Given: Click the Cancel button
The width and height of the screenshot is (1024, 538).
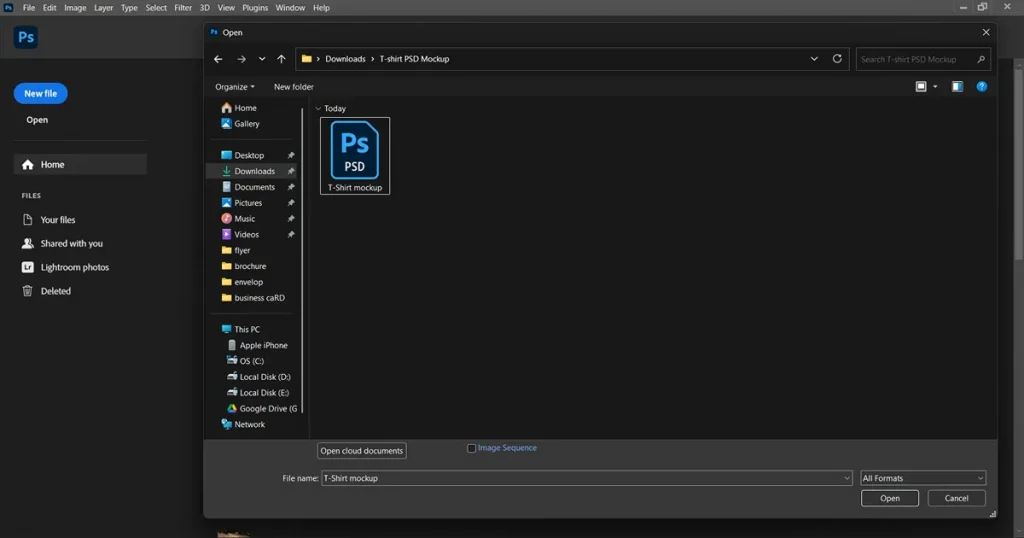Looking at the screenshot, I should 957,498.
